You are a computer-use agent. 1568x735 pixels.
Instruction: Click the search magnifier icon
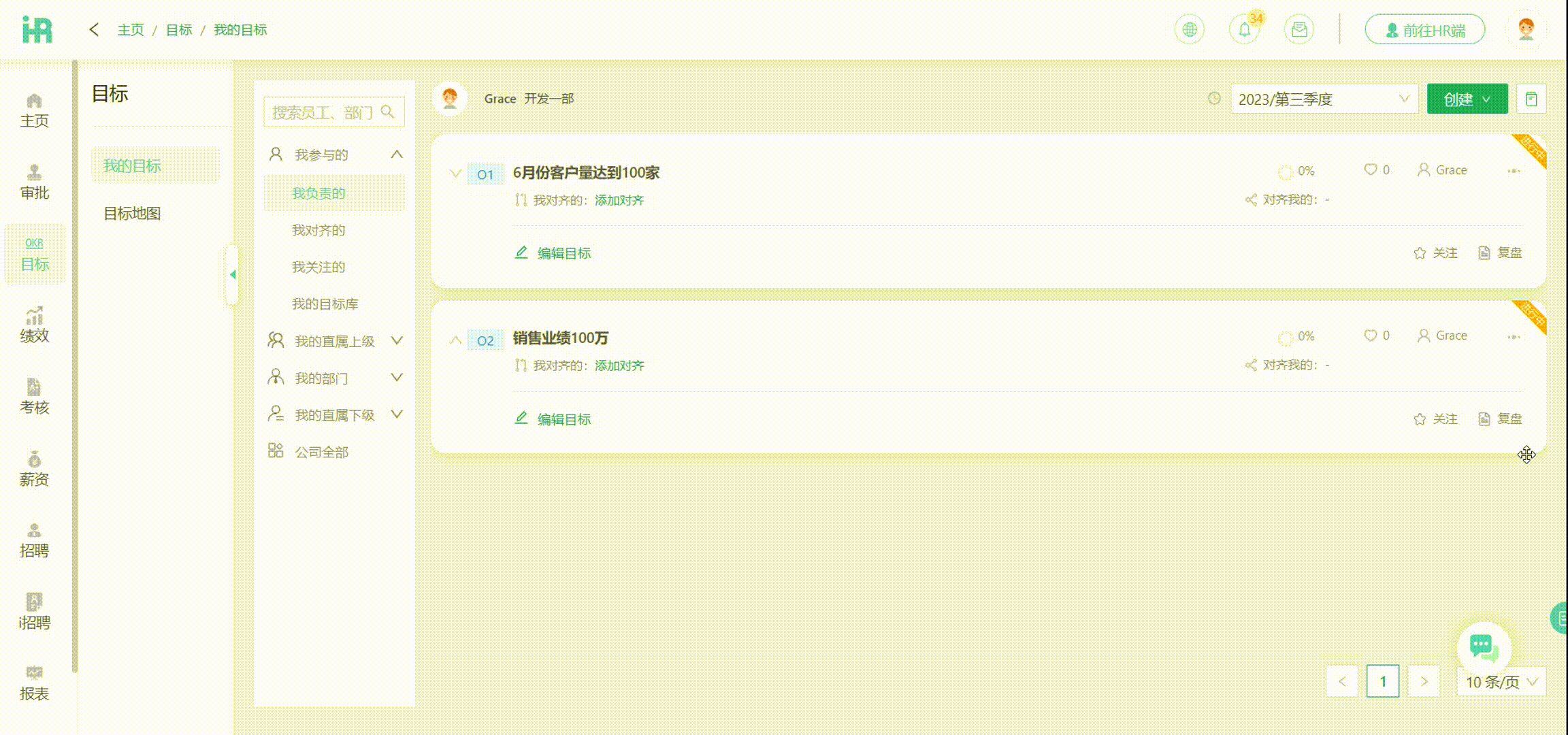388,112
